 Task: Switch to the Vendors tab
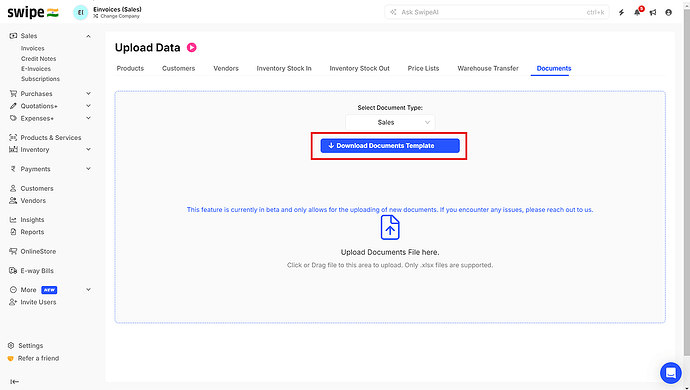tap(226, 68)
